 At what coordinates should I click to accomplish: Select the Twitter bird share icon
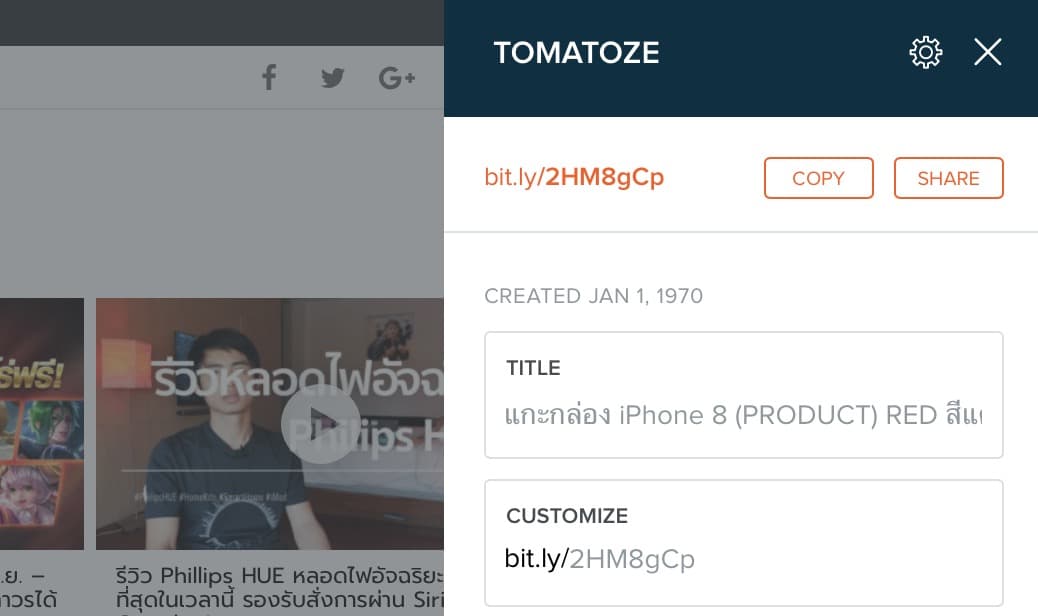332,77
